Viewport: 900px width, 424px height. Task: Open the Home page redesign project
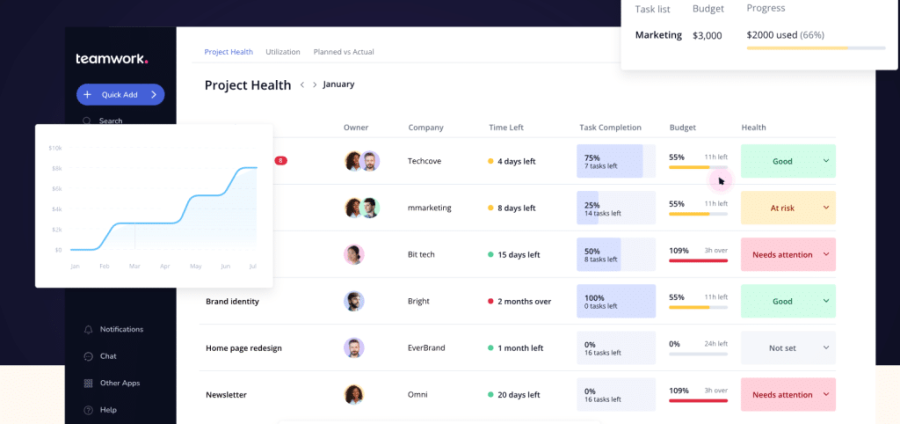click(244, 348)
